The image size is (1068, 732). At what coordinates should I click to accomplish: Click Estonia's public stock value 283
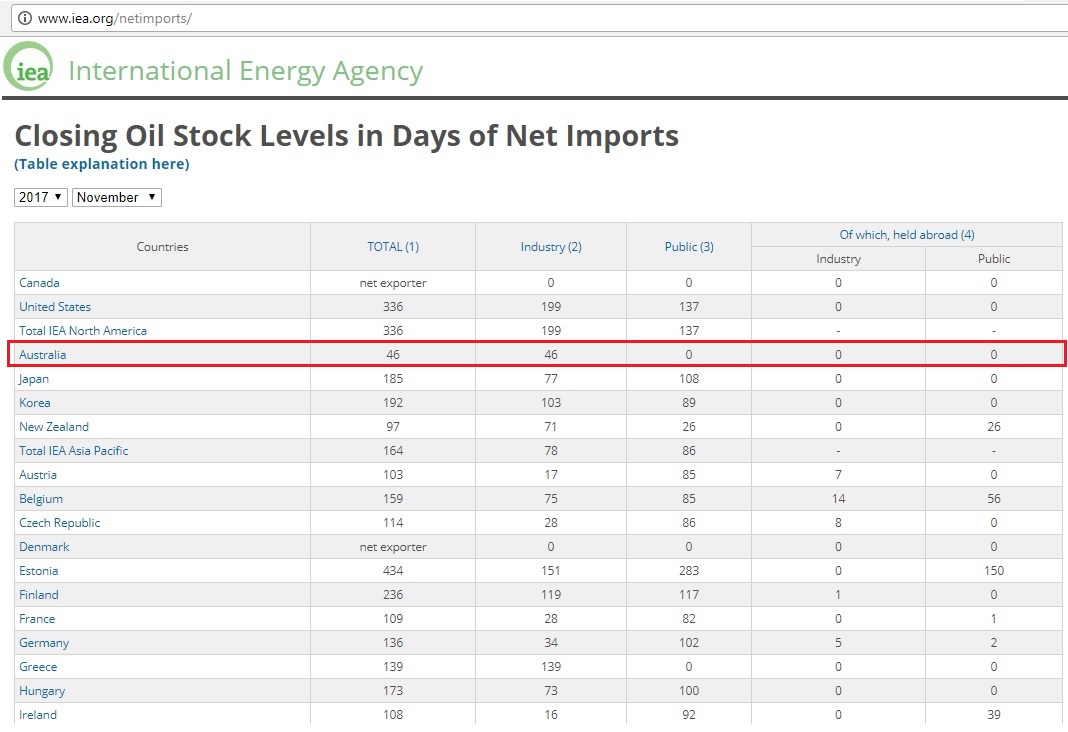[x=689, y=571]
